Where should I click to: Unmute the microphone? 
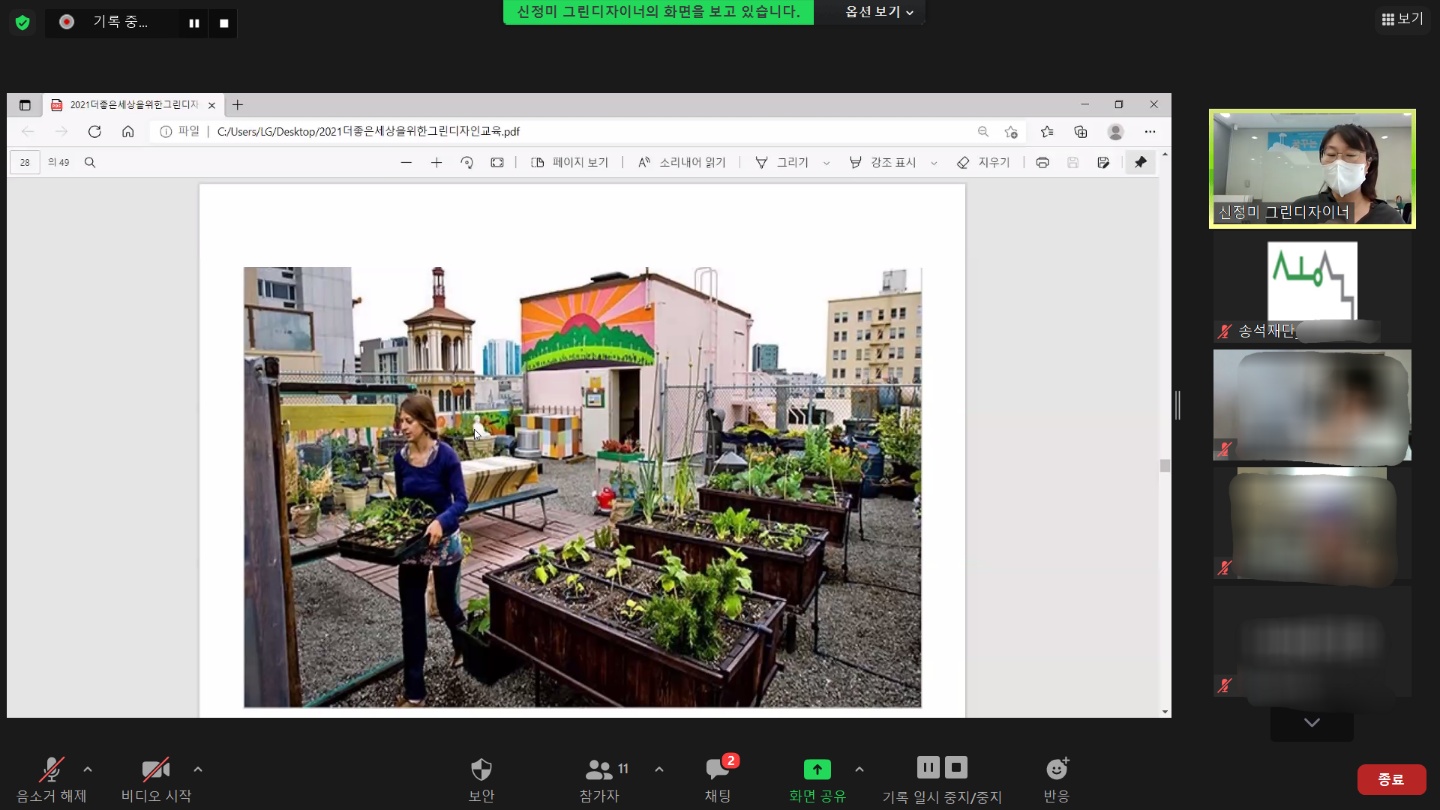[x=51, y=770]
